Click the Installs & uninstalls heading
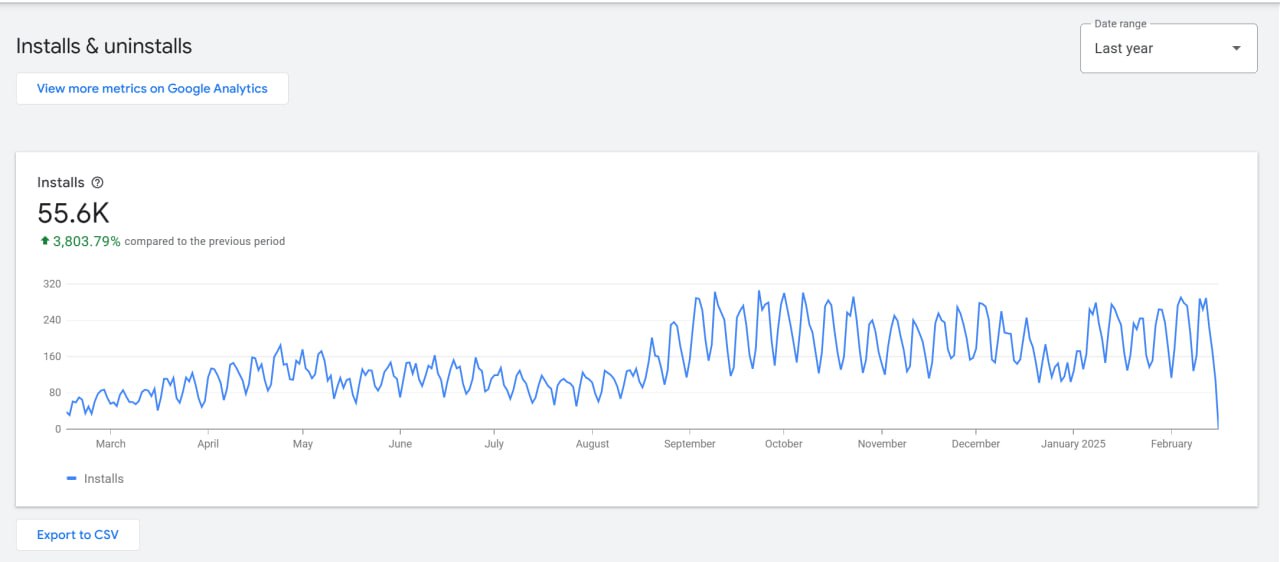1280x562 pixels. (104, 46)
